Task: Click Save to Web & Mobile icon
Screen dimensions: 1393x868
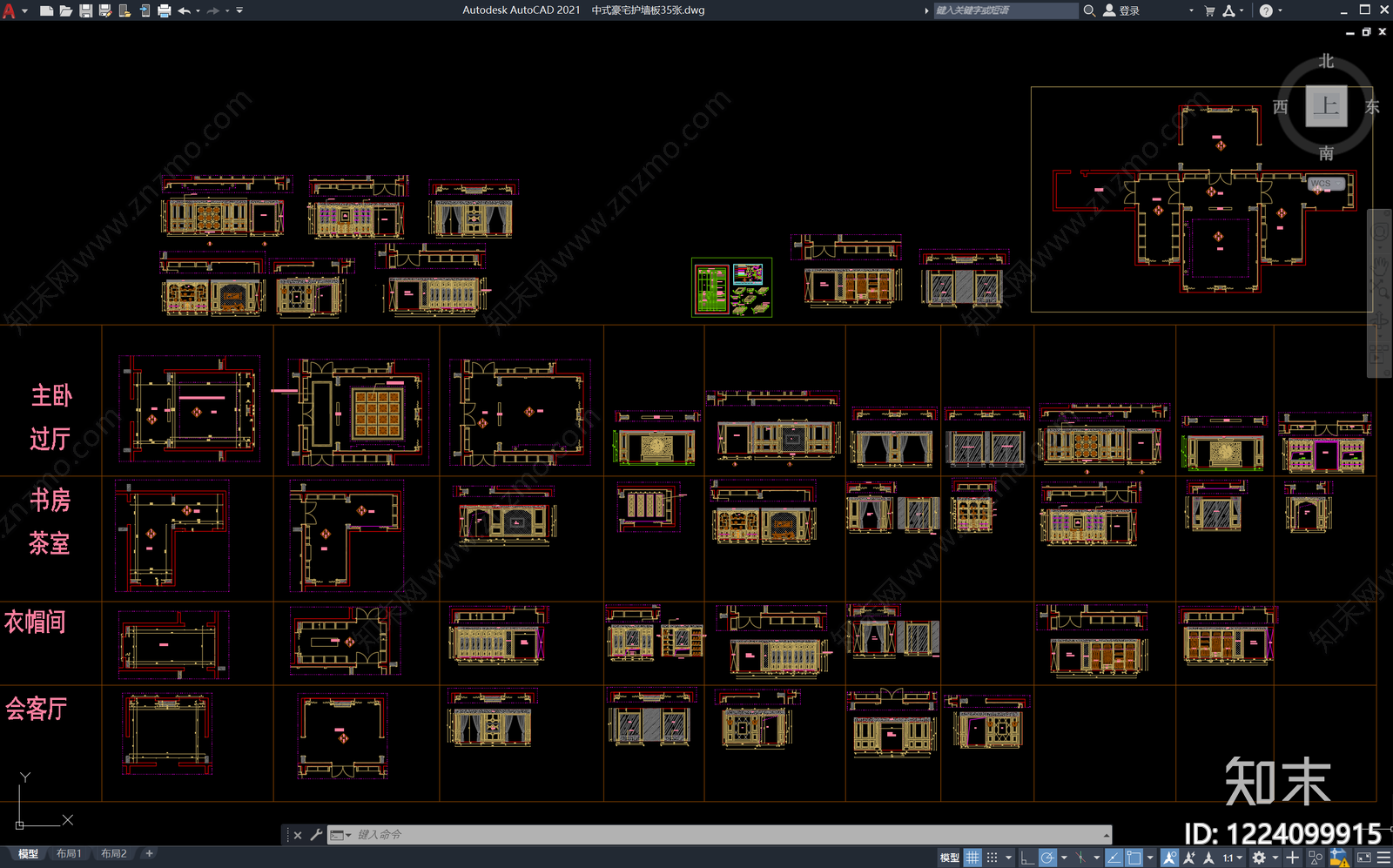Action: [144, 10]
